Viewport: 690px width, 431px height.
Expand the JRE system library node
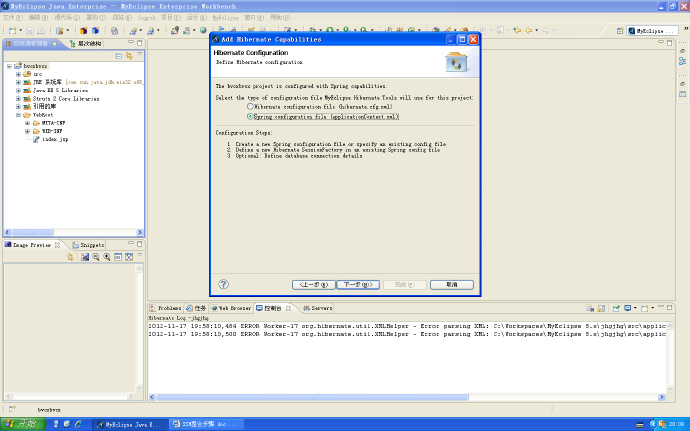pyautogui.click(x=18, y=82)
